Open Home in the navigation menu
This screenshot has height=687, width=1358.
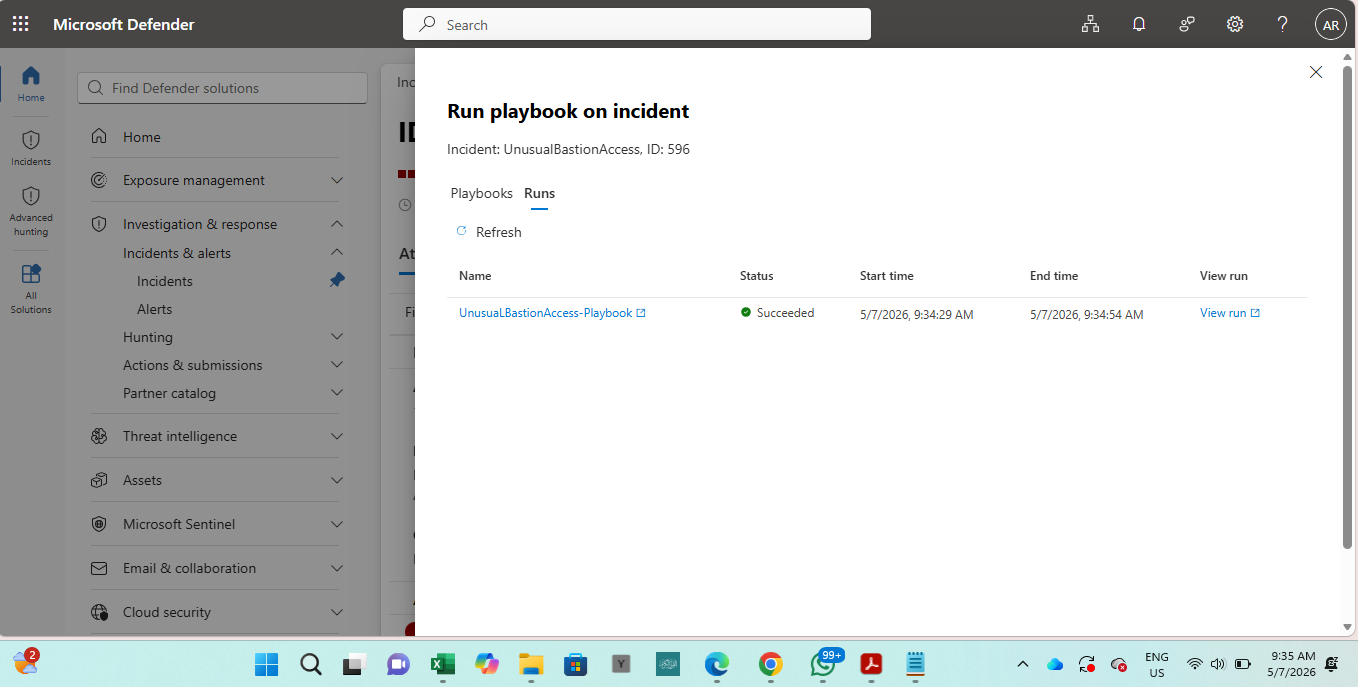point(141,137)
